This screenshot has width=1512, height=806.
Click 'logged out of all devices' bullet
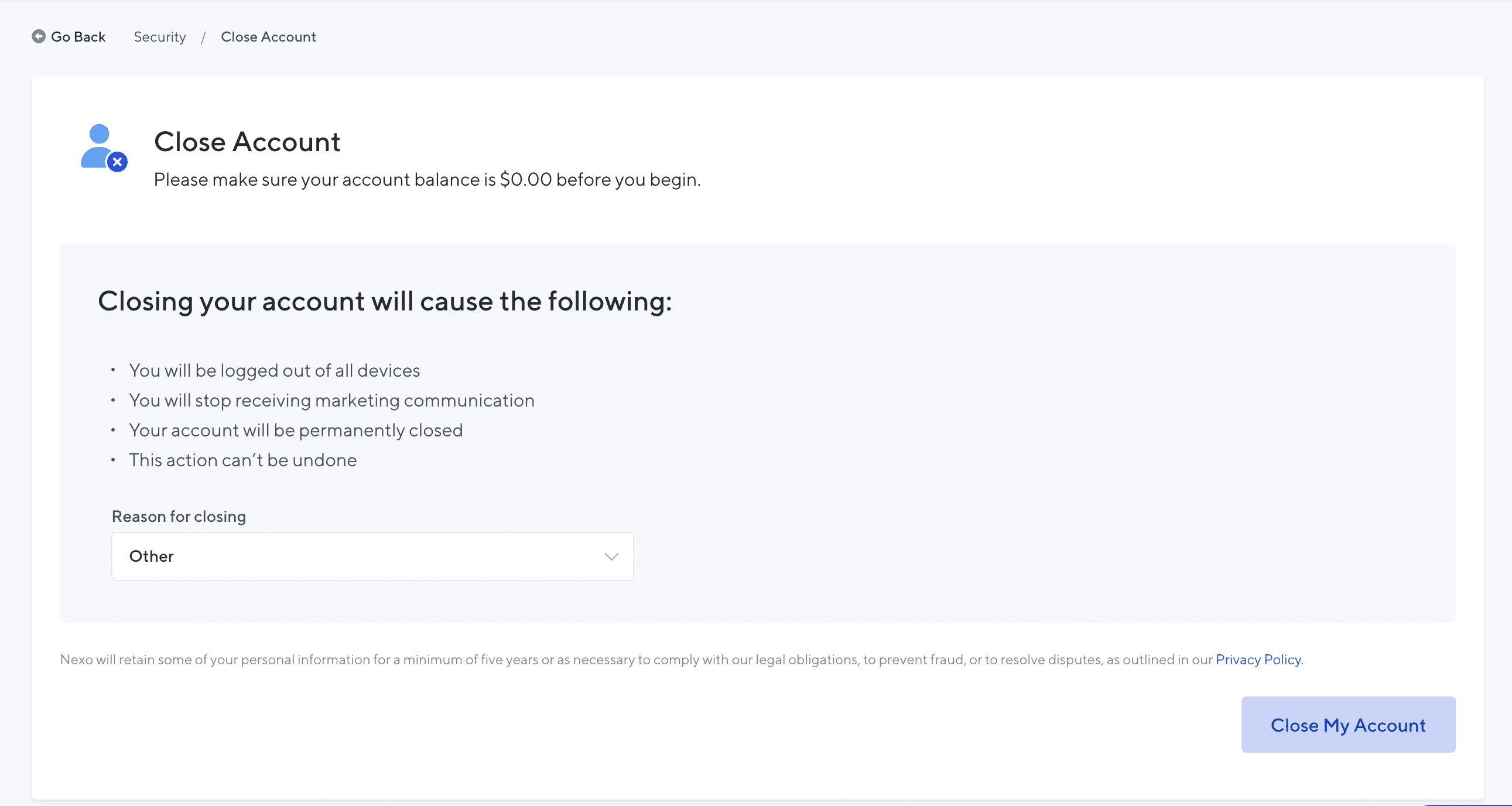[x=274, y=370]
